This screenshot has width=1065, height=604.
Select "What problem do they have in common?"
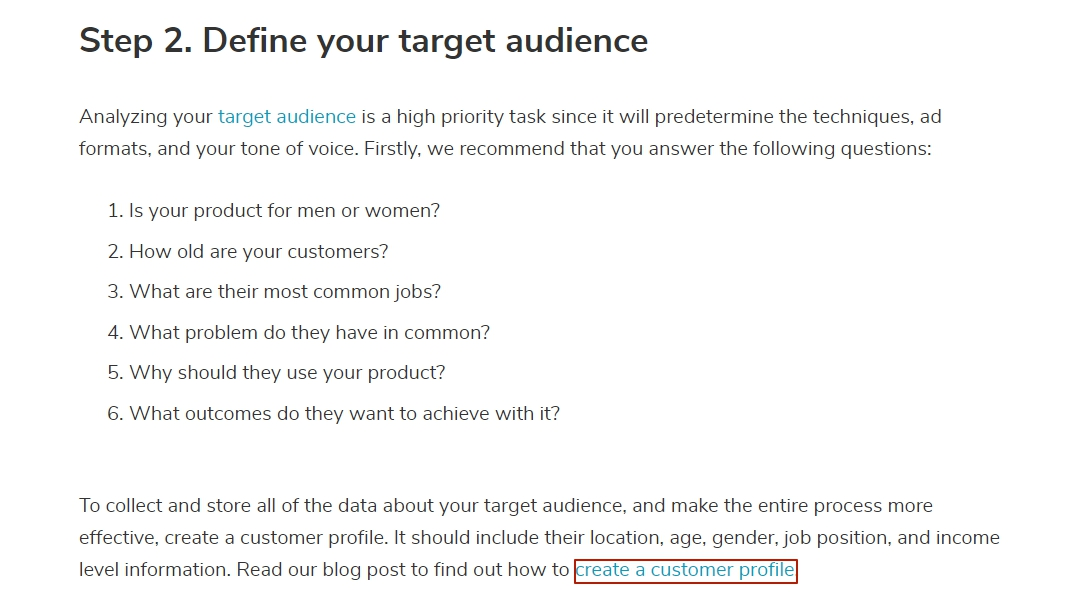coord(309,333)
